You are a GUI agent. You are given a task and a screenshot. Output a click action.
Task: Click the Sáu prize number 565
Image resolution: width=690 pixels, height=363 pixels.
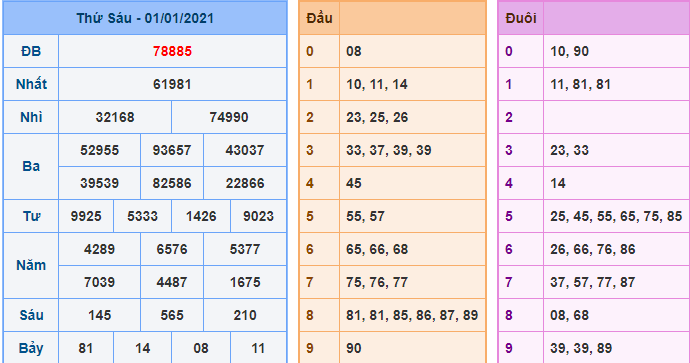(x=172, y=315)
